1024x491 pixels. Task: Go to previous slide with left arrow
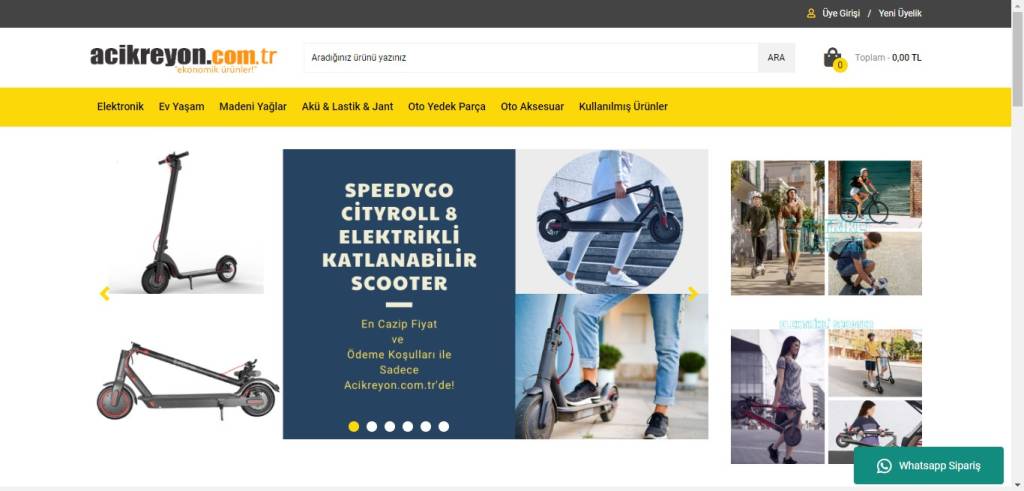(104, 294)
